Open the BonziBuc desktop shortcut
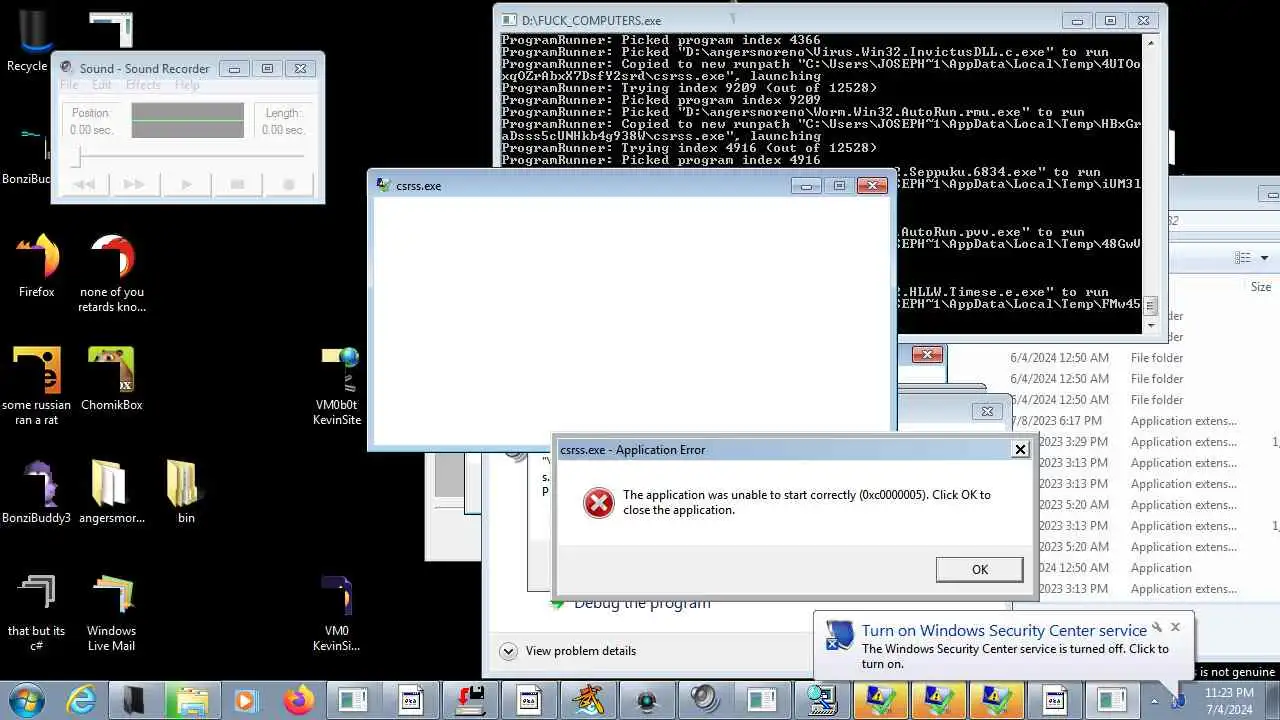Screen dimensions: 1280x720 [27, 153]
